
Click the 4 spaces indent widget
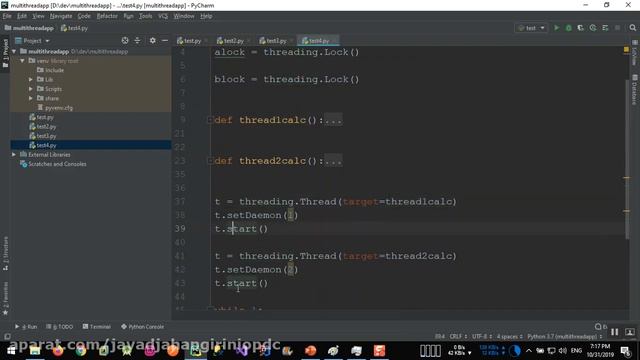(509, 337)
